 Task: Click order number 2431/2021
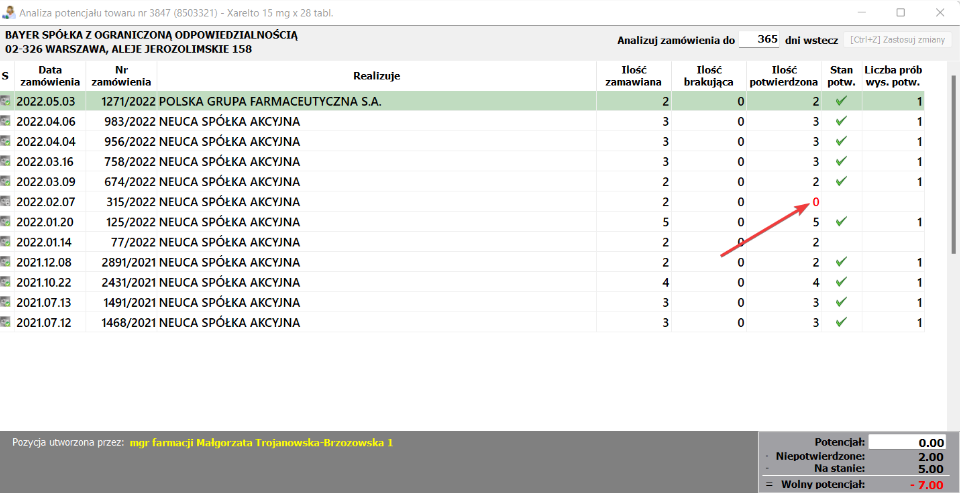tap(127, 282)
